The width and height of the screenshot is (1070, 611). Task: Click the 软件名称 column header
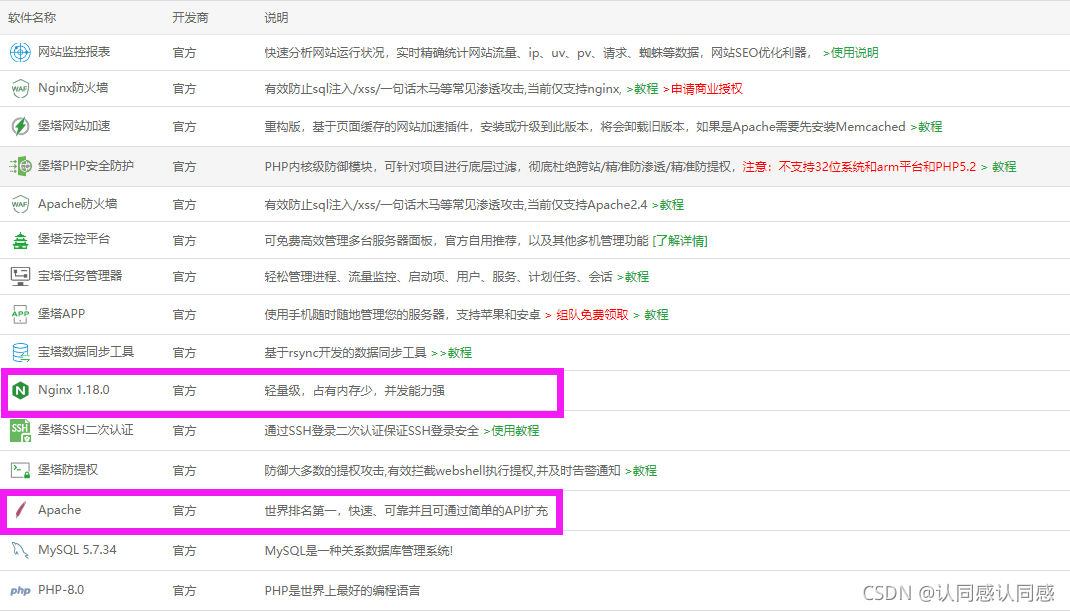pos(32,18)
